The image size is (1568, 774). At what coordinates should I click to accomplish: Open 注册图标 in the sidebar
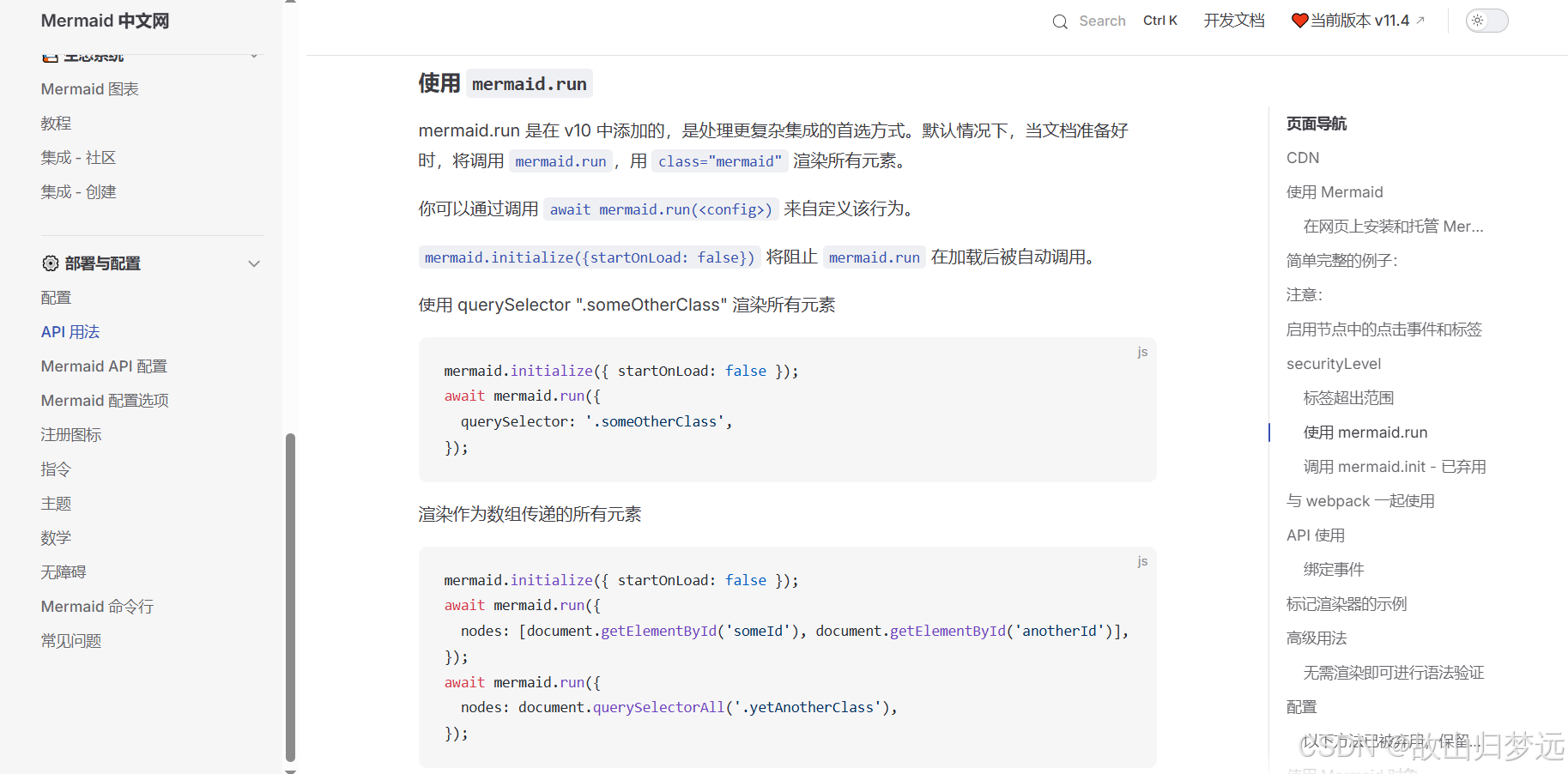pos(71,435)
